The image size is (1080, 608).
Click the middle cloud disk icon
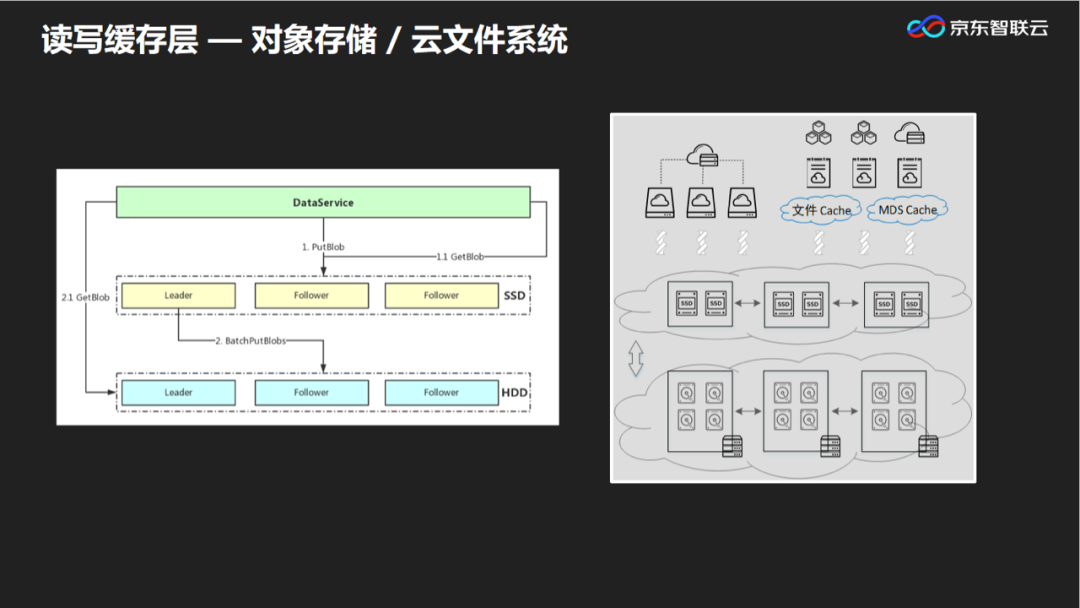pos(700,203)
